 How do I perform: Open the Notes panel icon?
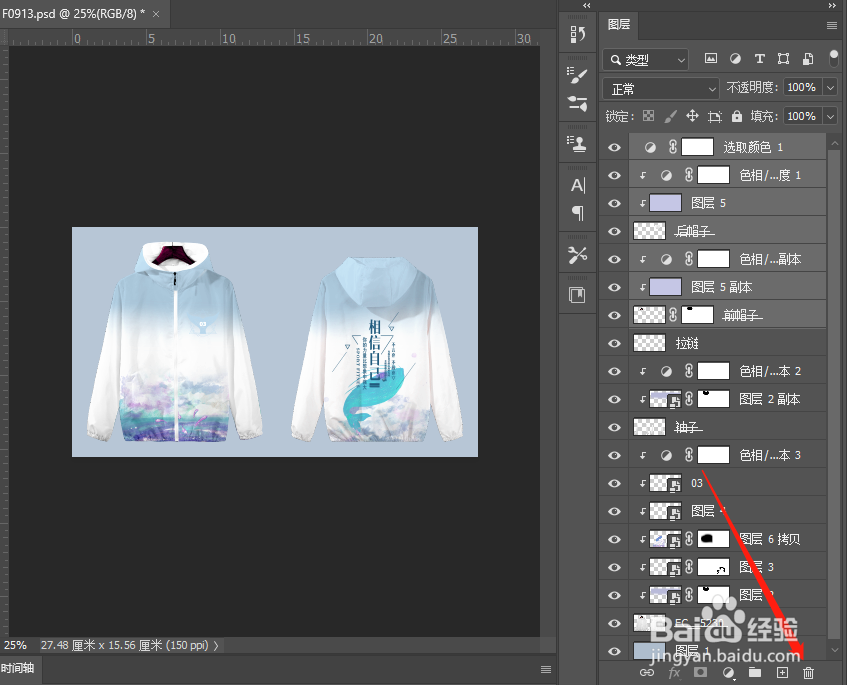pos(577,296)
